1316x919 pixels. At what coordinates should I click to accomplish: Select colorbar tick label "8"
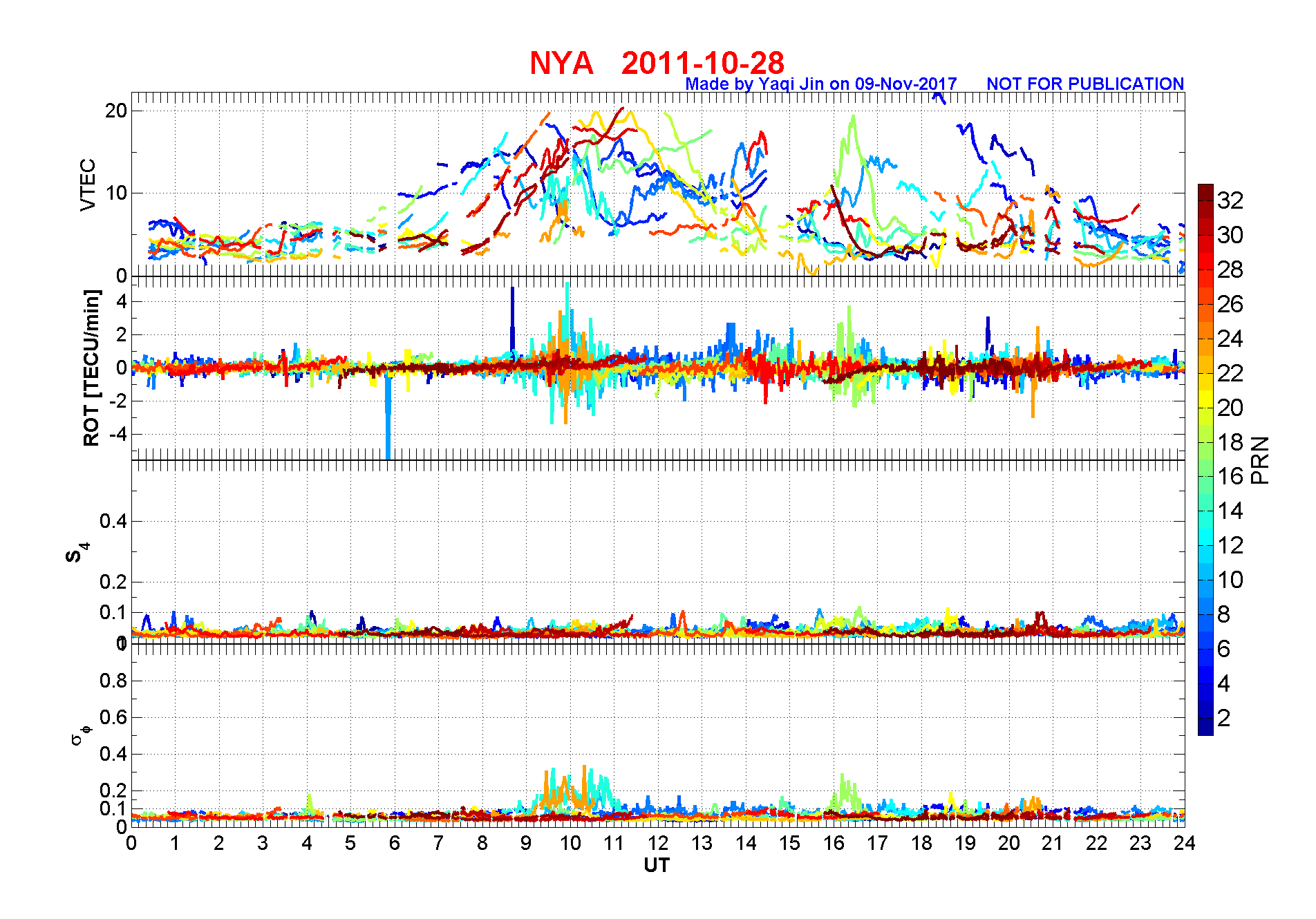[1224, 614]
